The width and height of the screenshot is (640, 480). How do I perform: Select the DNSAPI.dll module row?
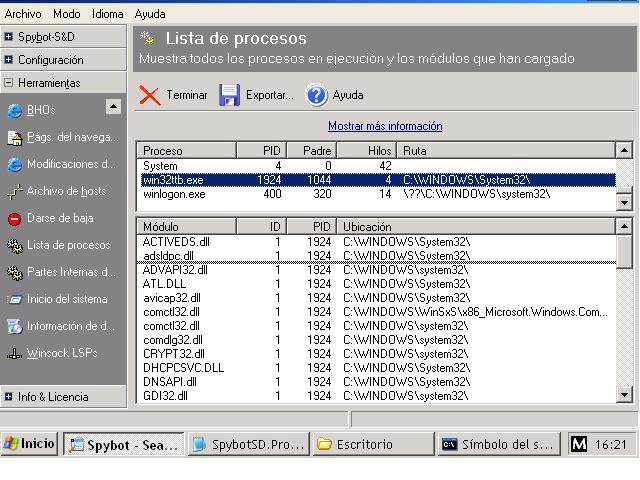376,382
